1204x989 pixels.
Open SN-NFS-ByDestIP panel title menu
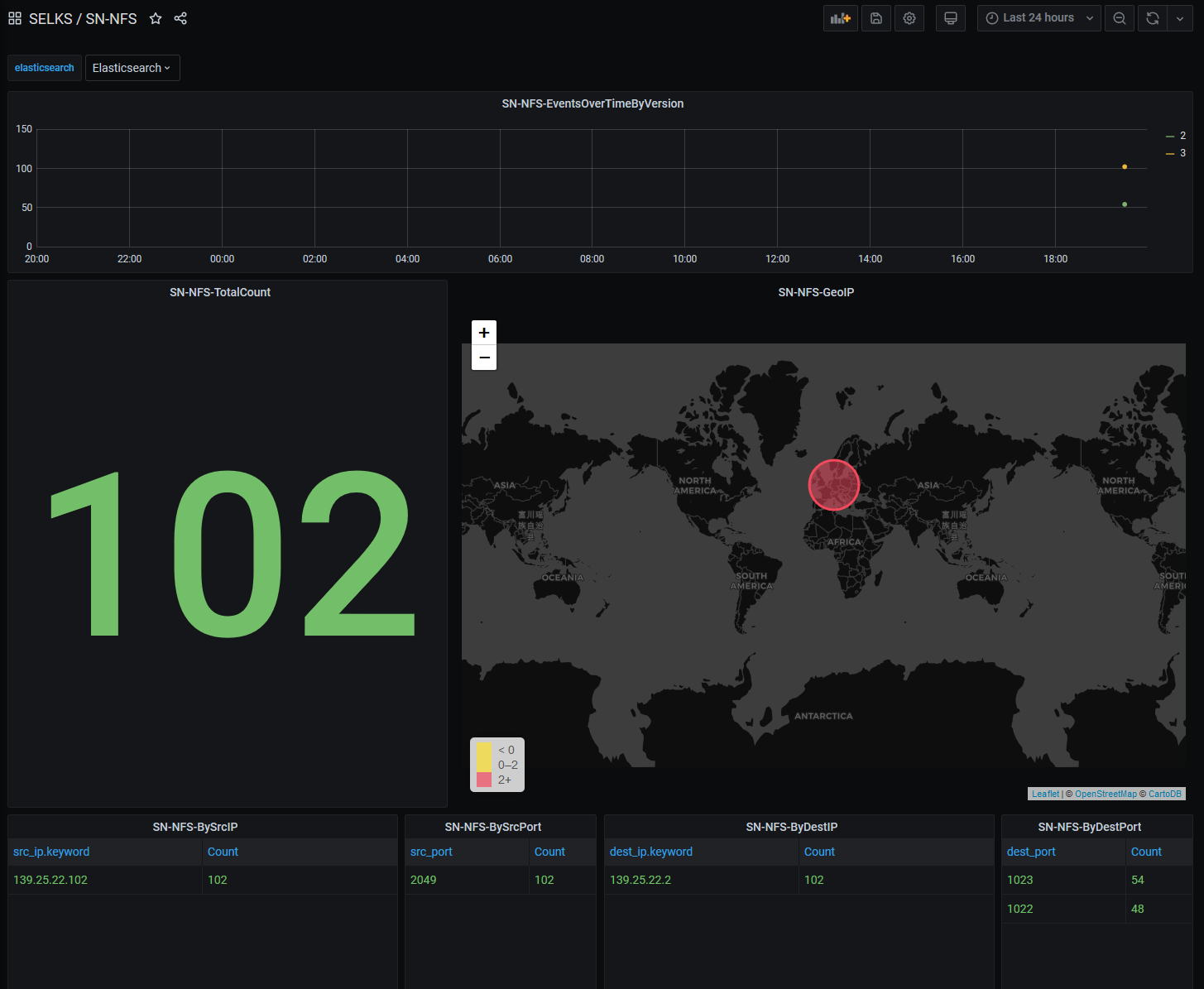point(792,827)
